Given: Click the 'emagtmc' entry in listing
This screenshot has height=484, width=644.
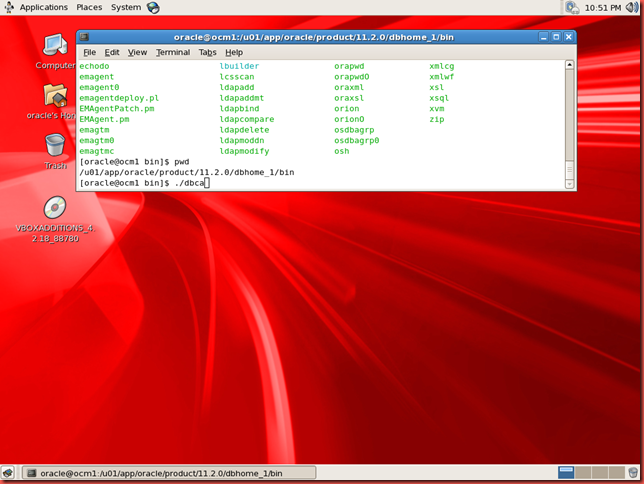Looking at the screenshot, I should (x=97, y=151).
